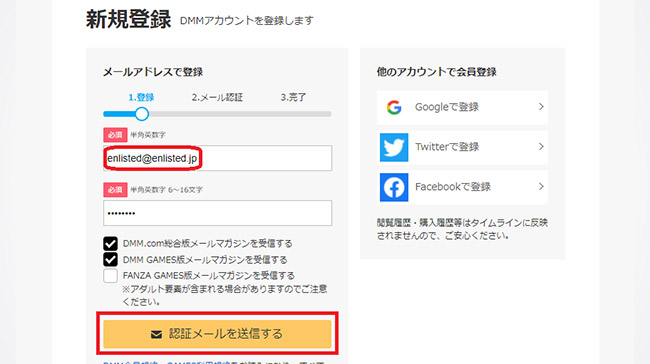Click the red 必須 badge above the password field
The width and height of the screenshot is (650, 364).
(115, 190)
